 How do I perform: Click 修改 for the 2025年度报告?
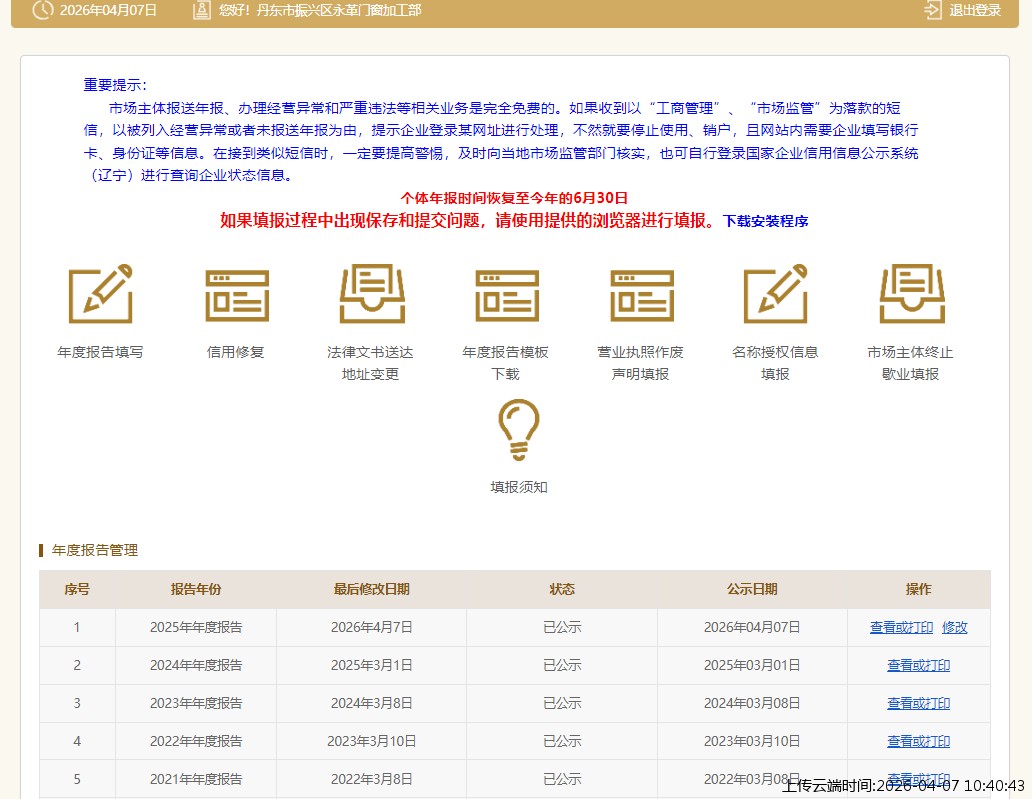click(x=954, y=628)
